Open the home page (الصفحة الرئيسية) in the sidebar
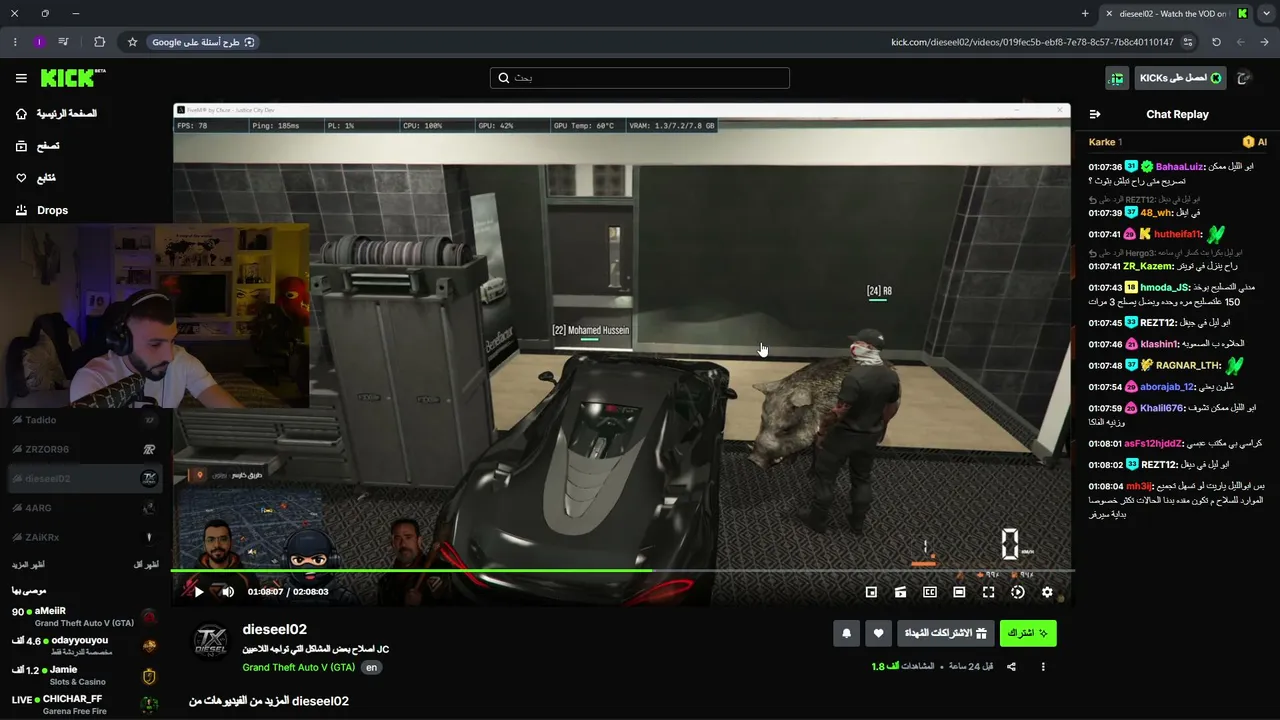 tap(56, 114)
